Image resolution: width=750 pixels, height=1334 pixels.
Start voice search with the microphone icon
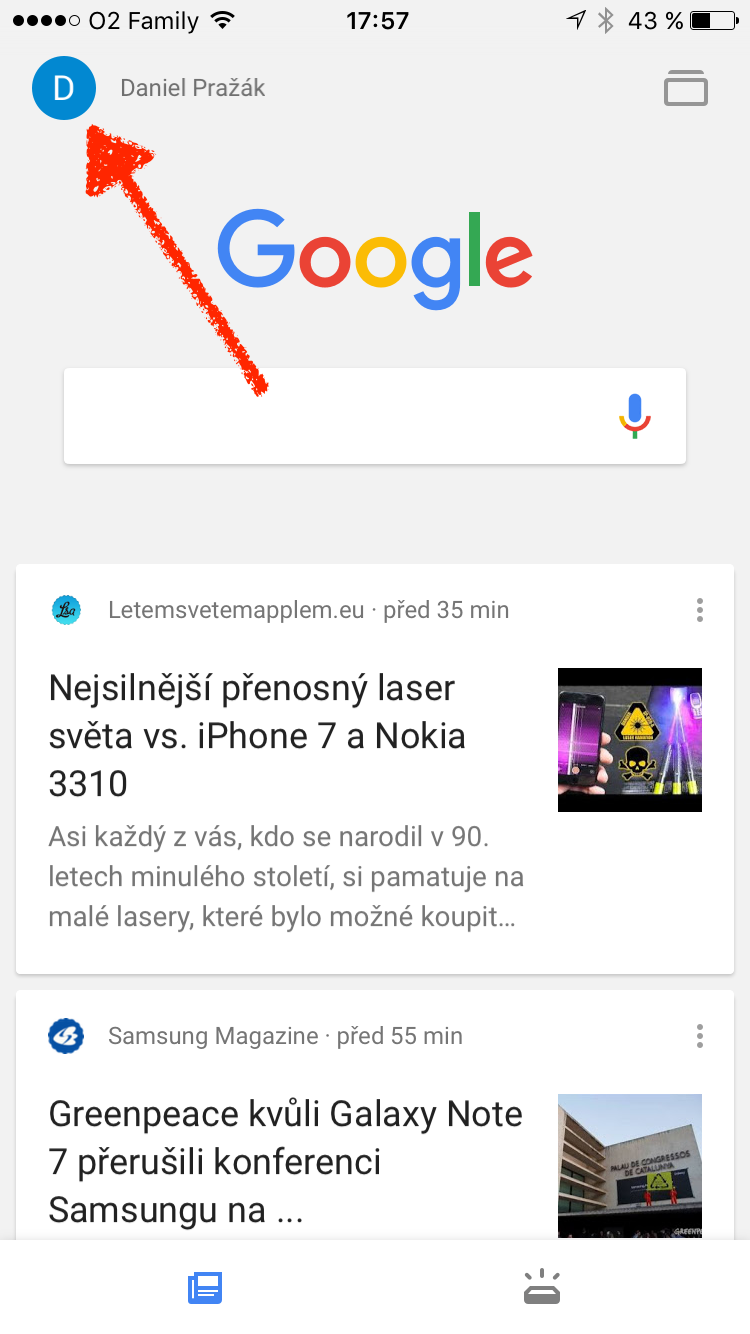point(635,416)
